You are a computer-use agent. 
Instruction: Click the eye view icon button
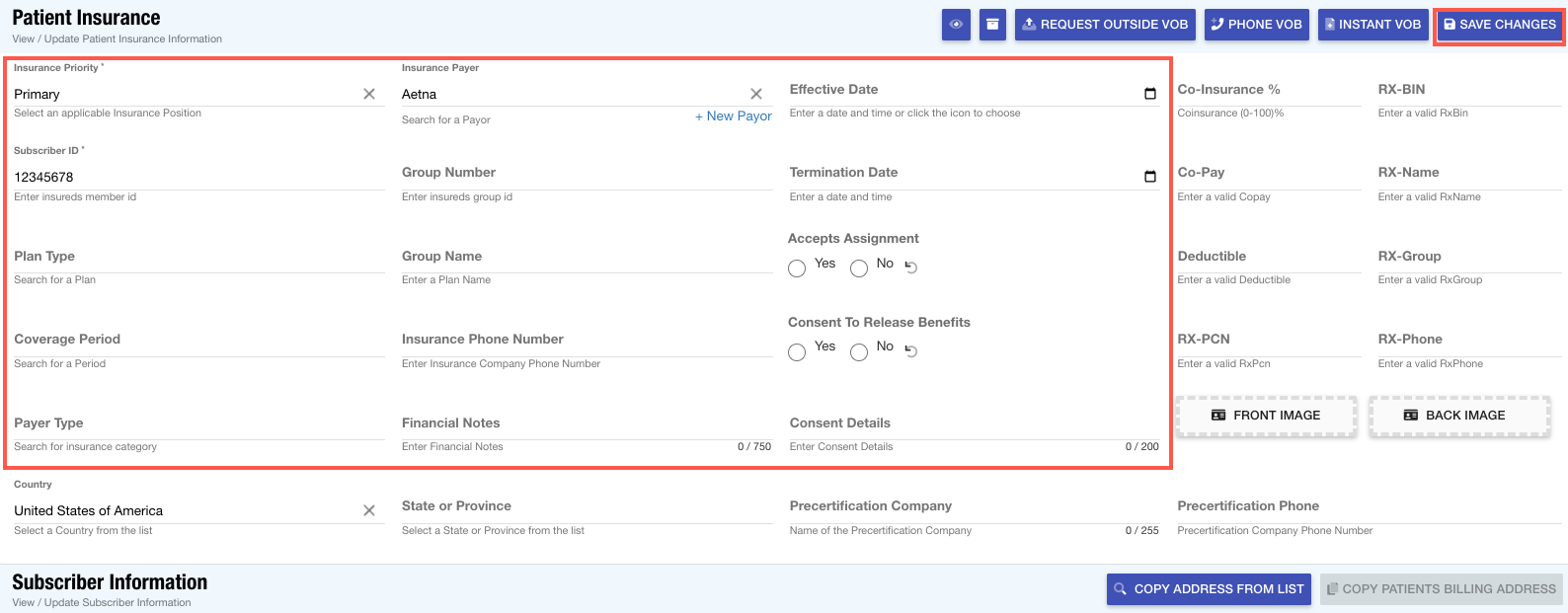(956, 25)
